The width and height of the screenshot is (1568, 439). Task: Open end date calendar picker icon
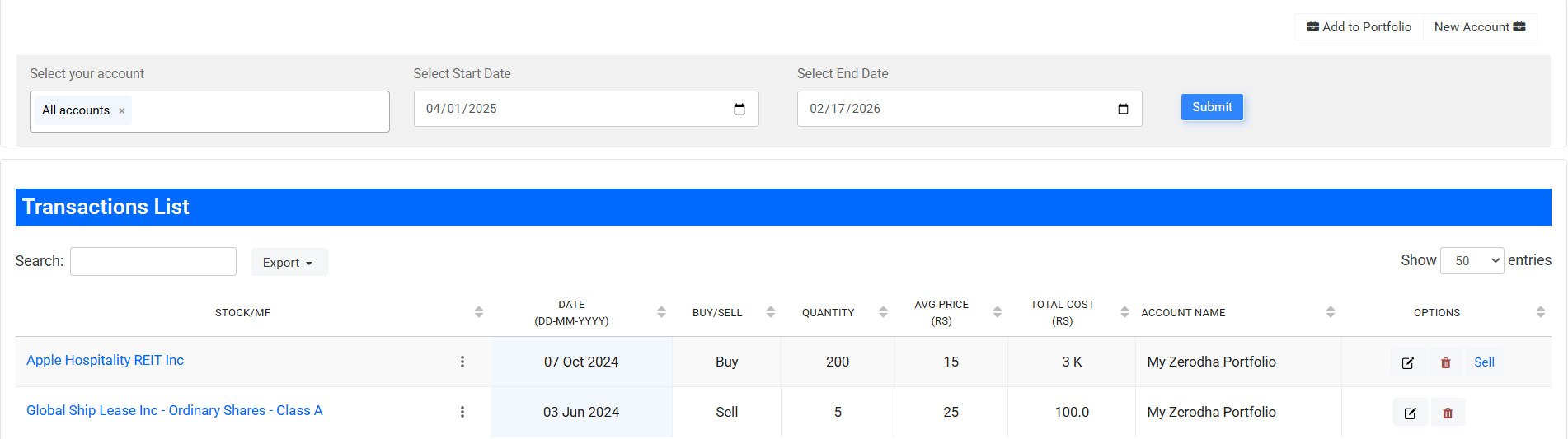1123,109
